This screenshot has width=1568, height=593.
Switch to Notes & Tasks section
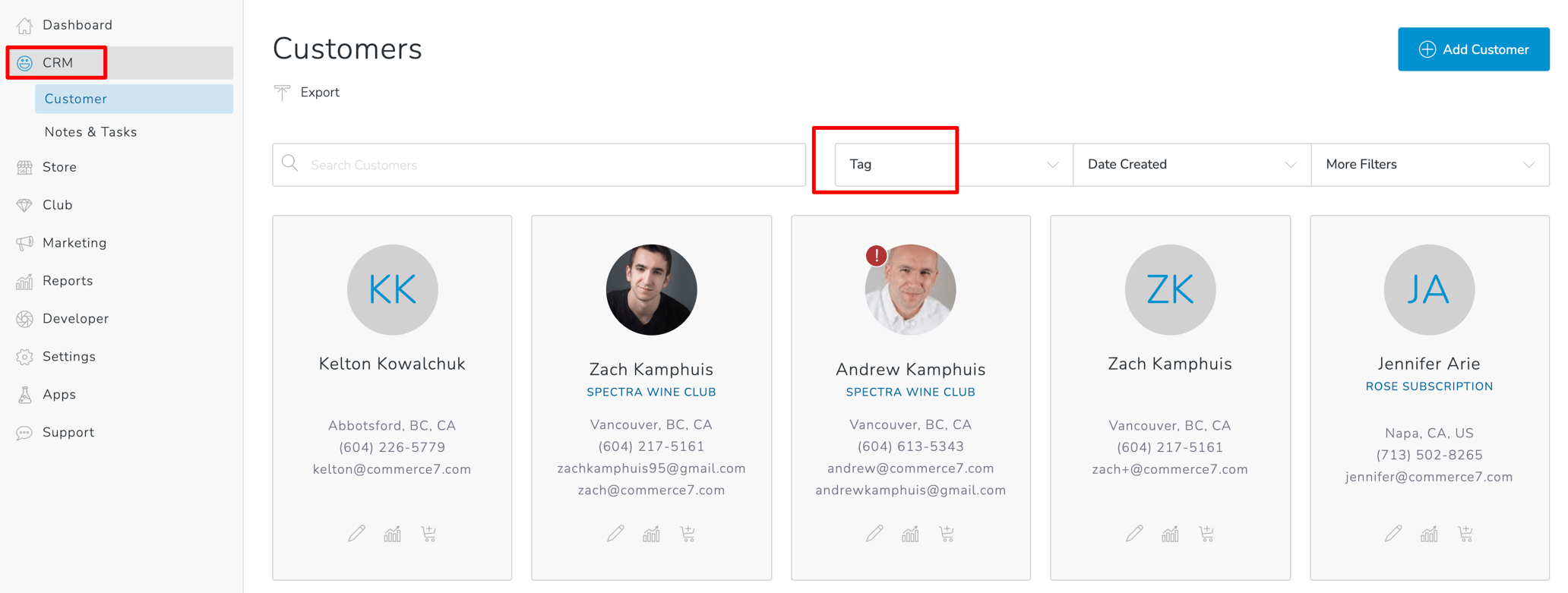(90, 131)
